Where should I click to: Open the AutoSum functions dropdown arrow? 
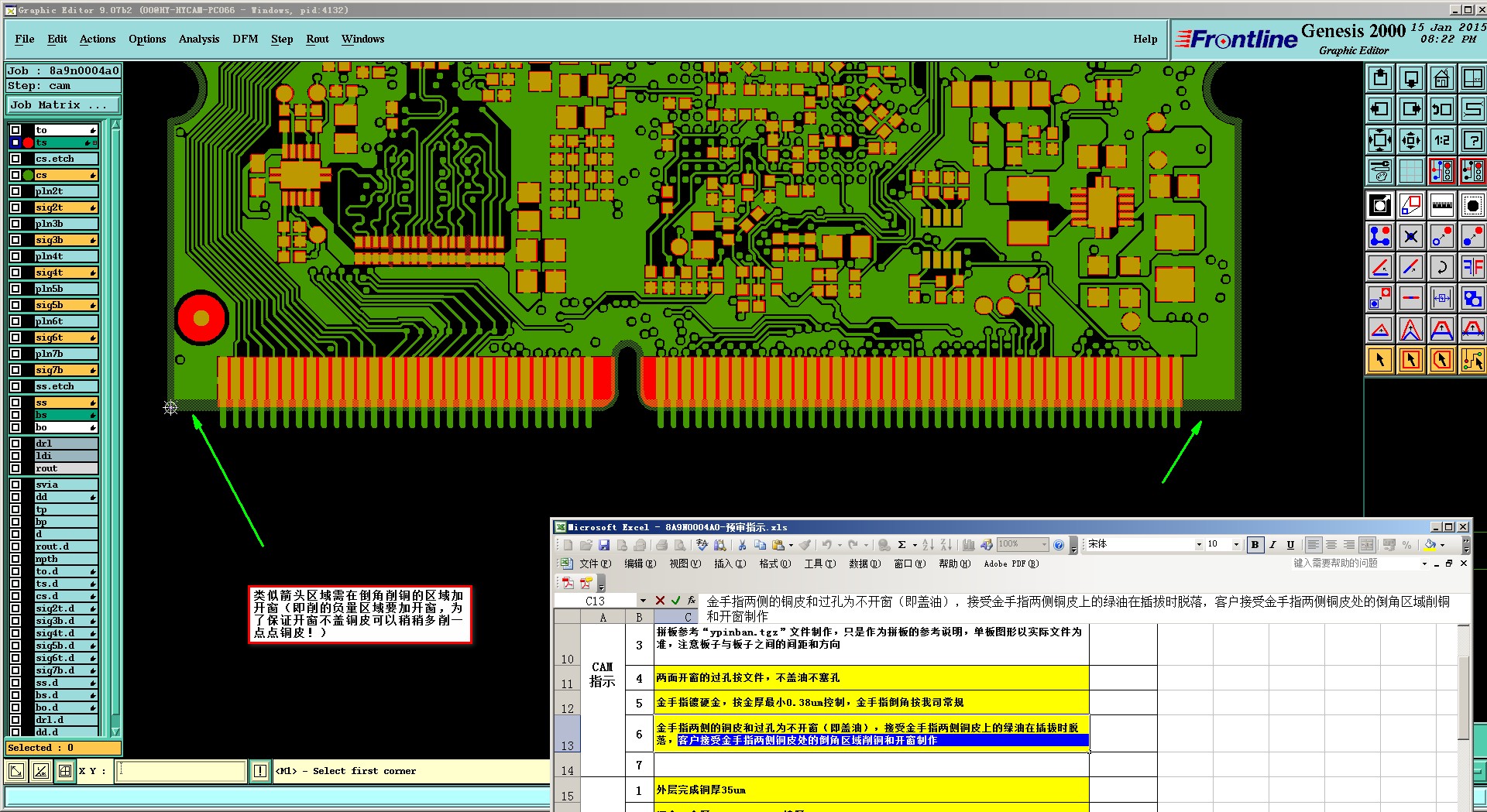(915, 545)
